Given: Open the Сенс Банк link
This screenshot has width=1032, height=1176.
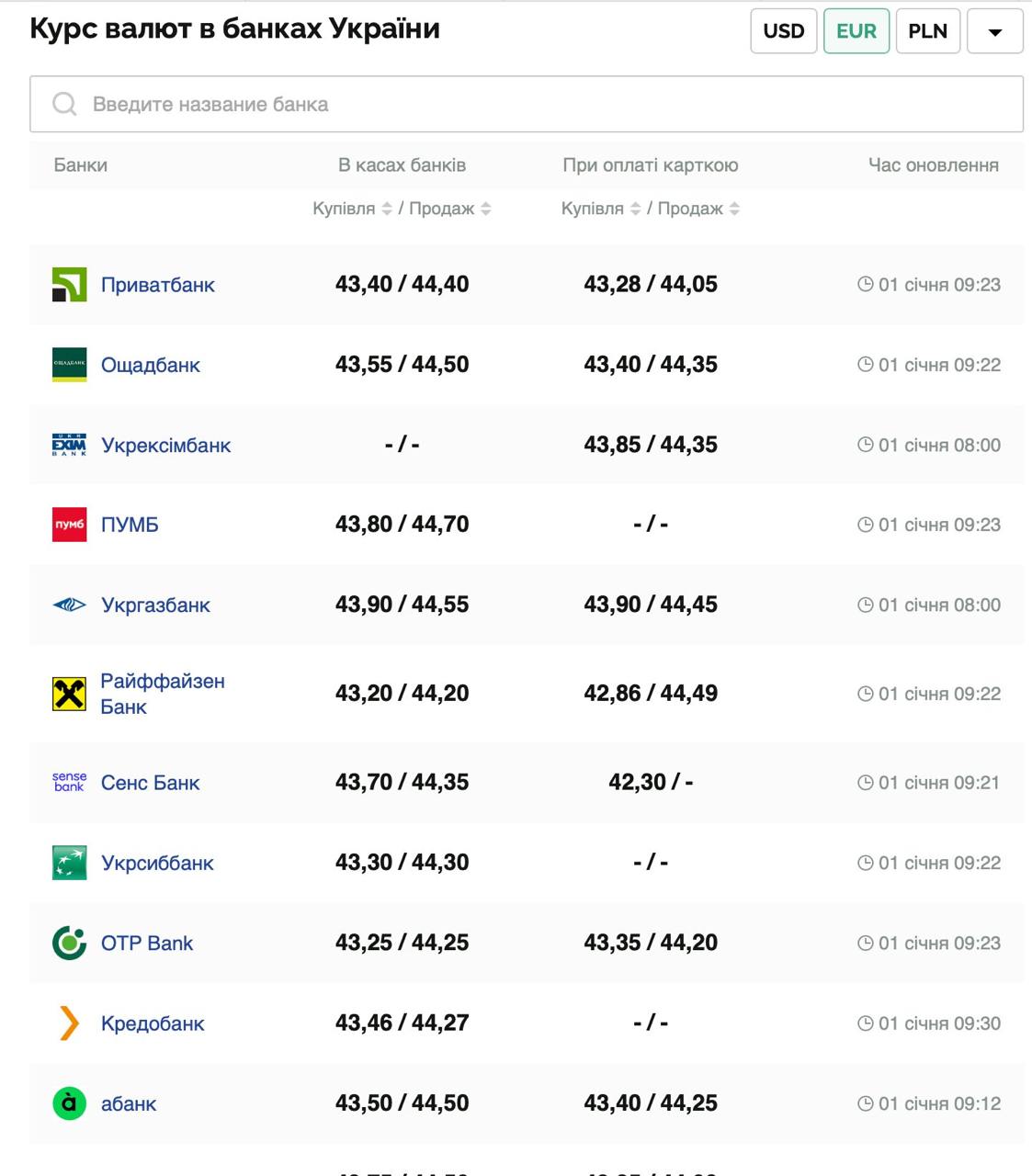Looking at the screenshot, I should tap(150, 783).
